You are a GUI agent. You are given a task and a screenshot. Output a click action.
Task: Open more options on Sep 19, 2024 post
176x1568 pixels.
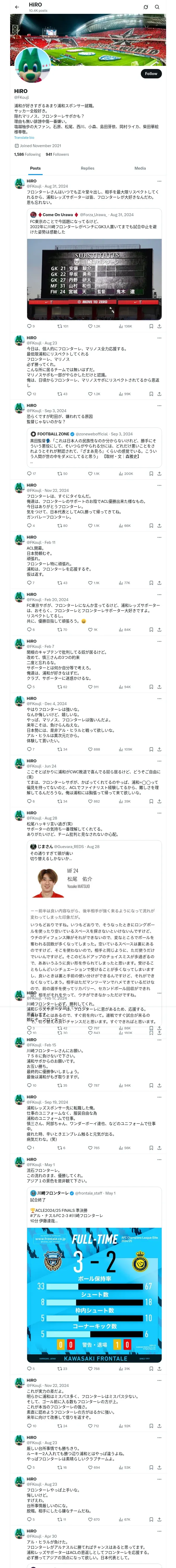(159, 1097)
